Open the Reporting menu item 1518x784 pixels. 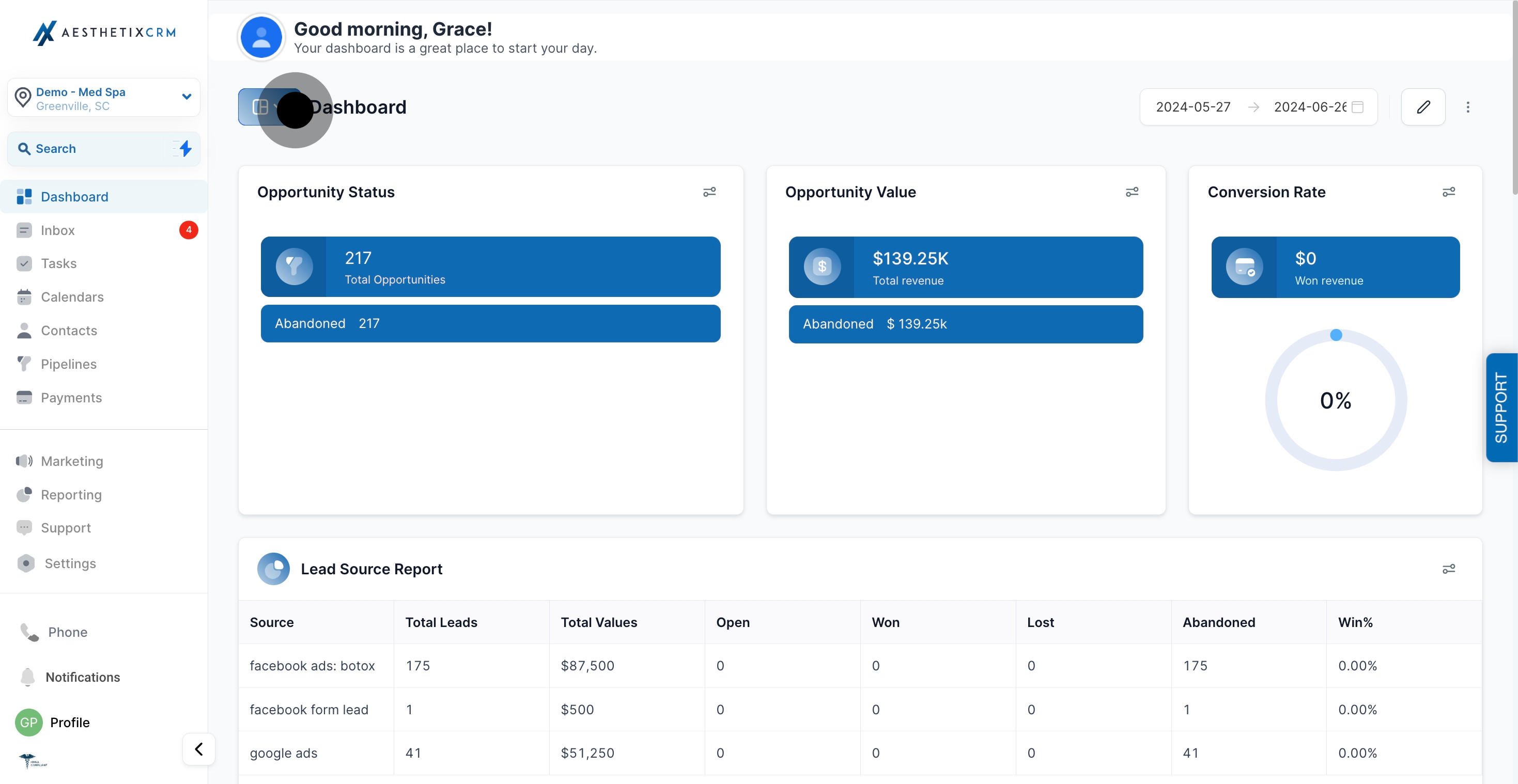[x=71, y=495]
